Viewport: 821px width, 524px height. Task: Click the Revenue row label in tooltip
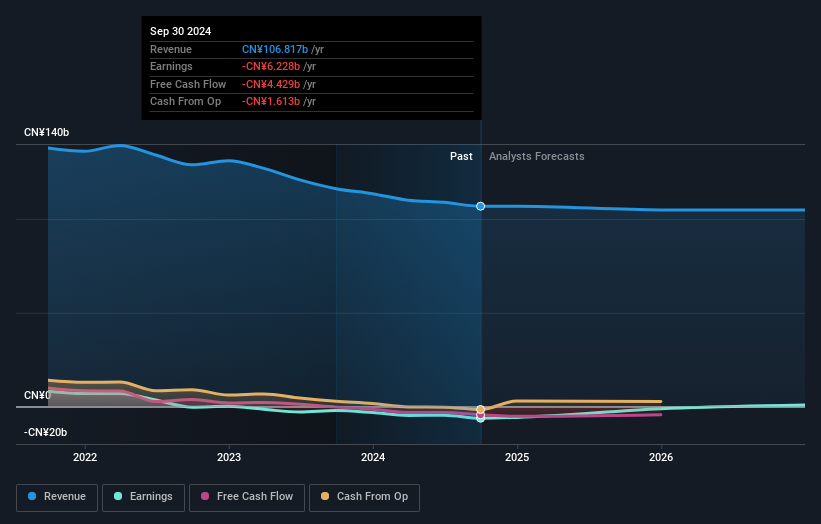[171, 49]
